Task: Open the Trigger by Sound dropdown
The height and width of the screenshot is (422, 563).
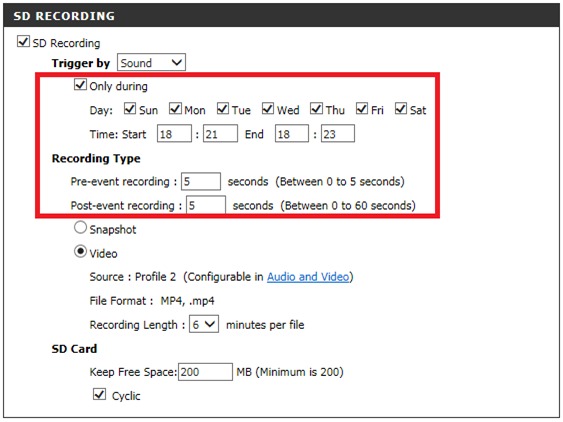Action: [x=151, y=62]
